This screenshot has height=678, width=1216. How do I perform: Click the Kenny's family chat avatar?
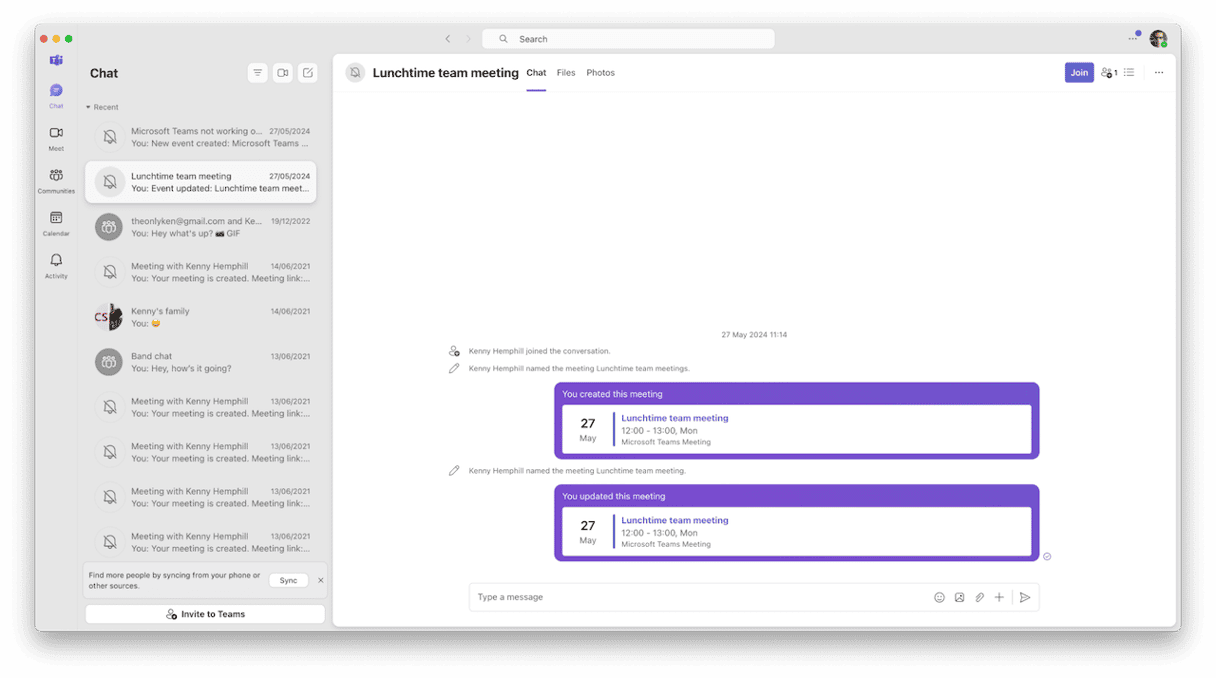(x=109, y=317)
